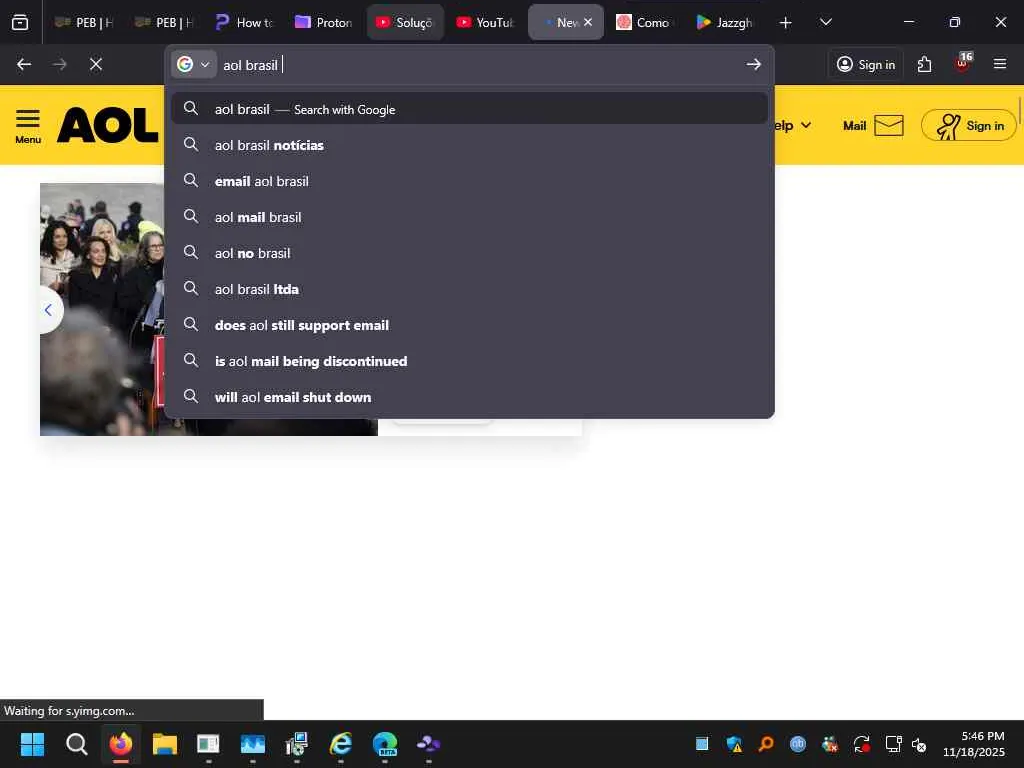Expand the AOL Help dropdown chevron
The height and width of the screenshot is (768, 1024).
coord(806,125)
